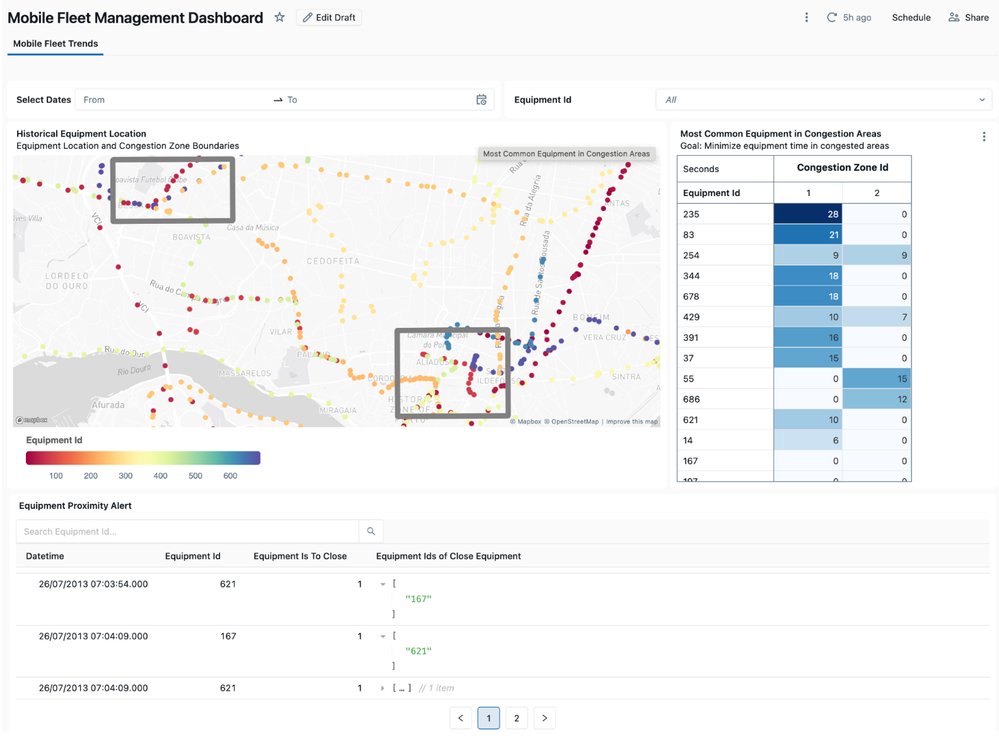Open the congestion table widget options menu

point(983,137)
